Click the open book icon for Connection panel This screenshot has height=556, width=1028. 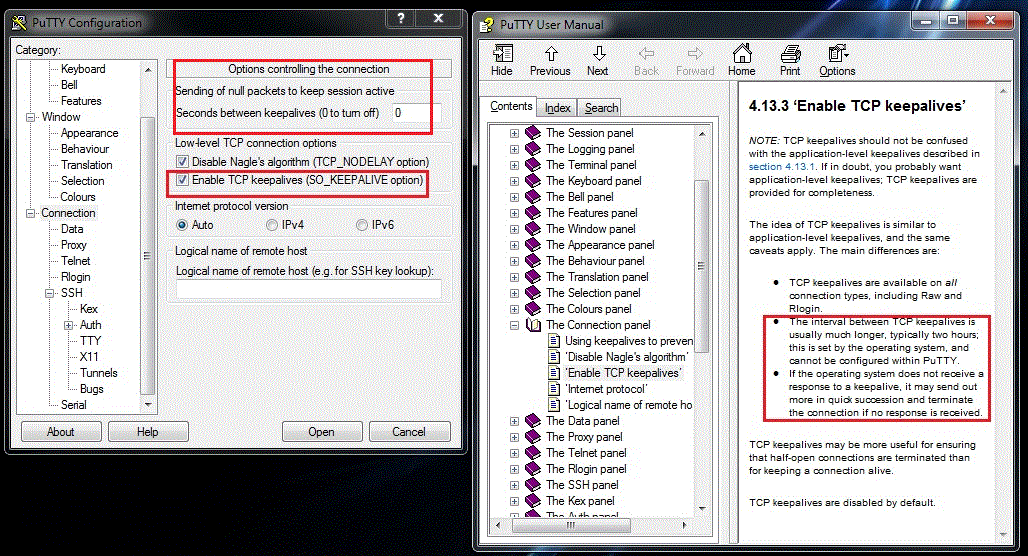tap(533, 325)
